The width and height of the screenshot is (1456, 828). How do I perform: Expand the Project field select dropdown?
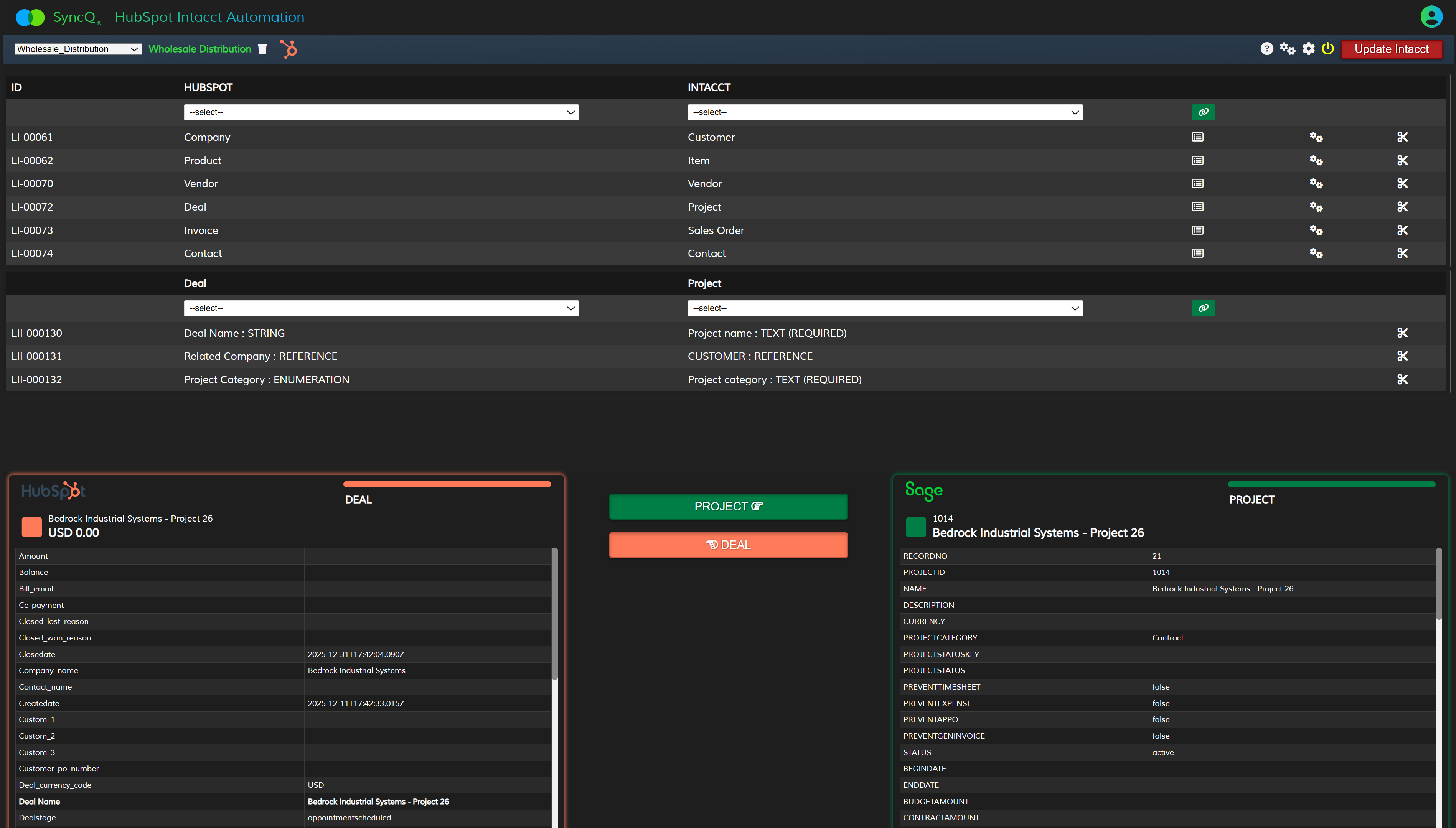[884, 308]
